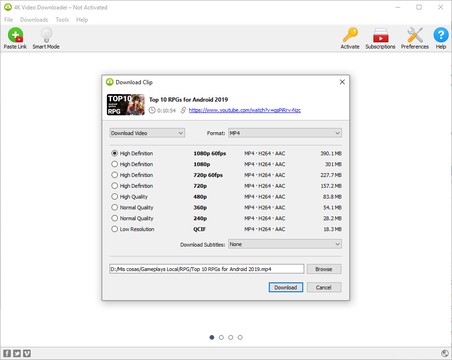This screenshot has width=452, height=360.
Task: Click the Download button
Action: [x=286, y=287]
